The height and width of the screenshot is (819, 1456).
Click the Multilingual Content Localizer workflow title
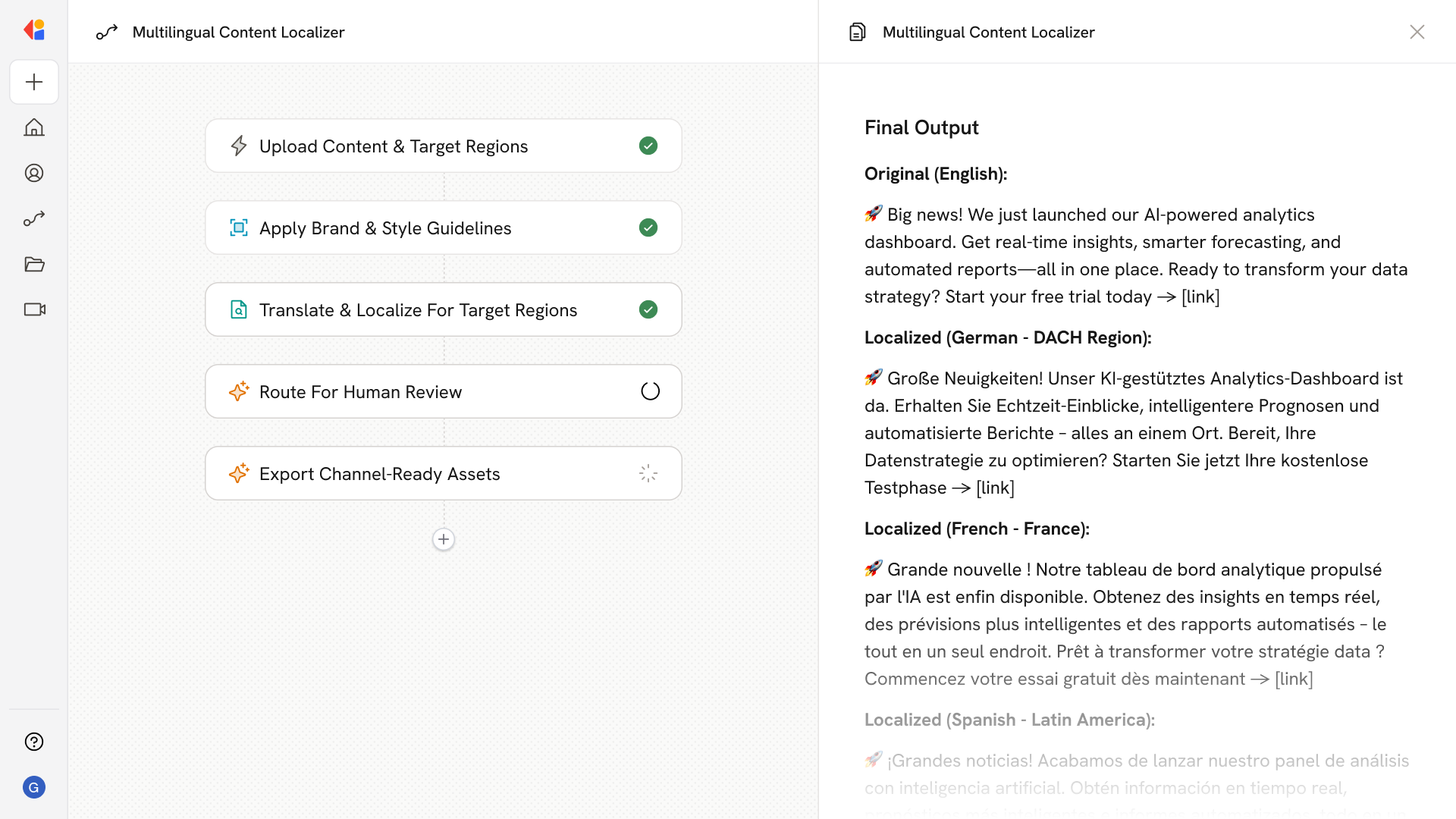click(238, 32)
